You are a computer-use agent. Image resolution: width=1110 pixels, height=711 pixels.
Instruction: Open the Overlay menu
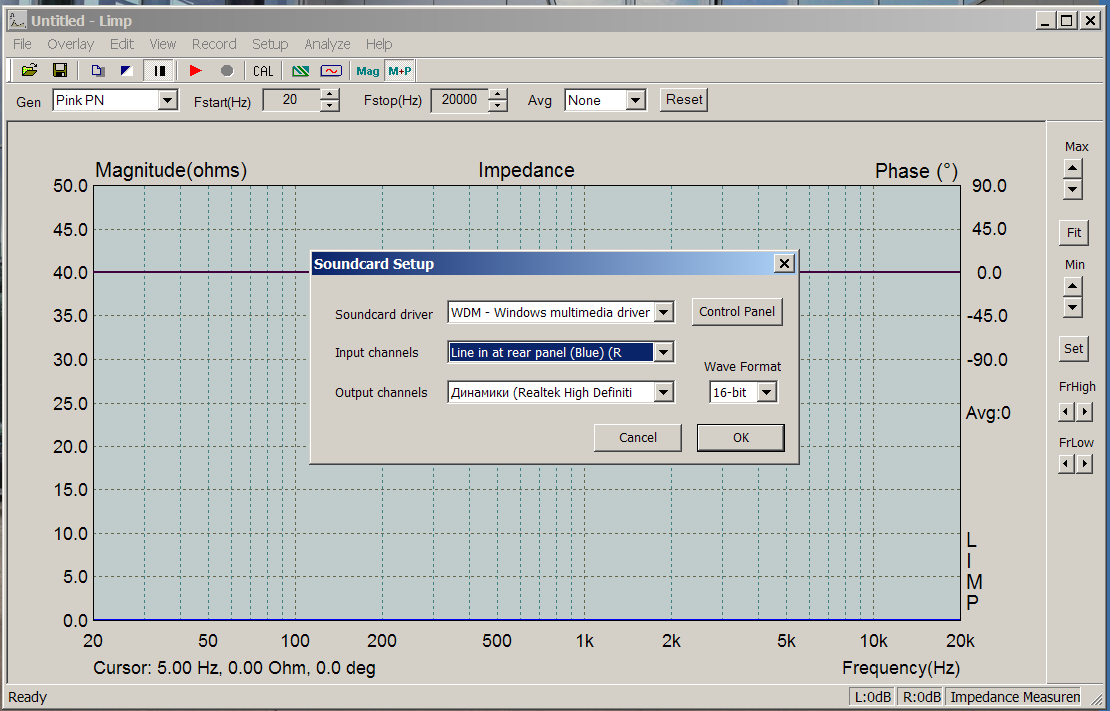[x=70, y=44]
